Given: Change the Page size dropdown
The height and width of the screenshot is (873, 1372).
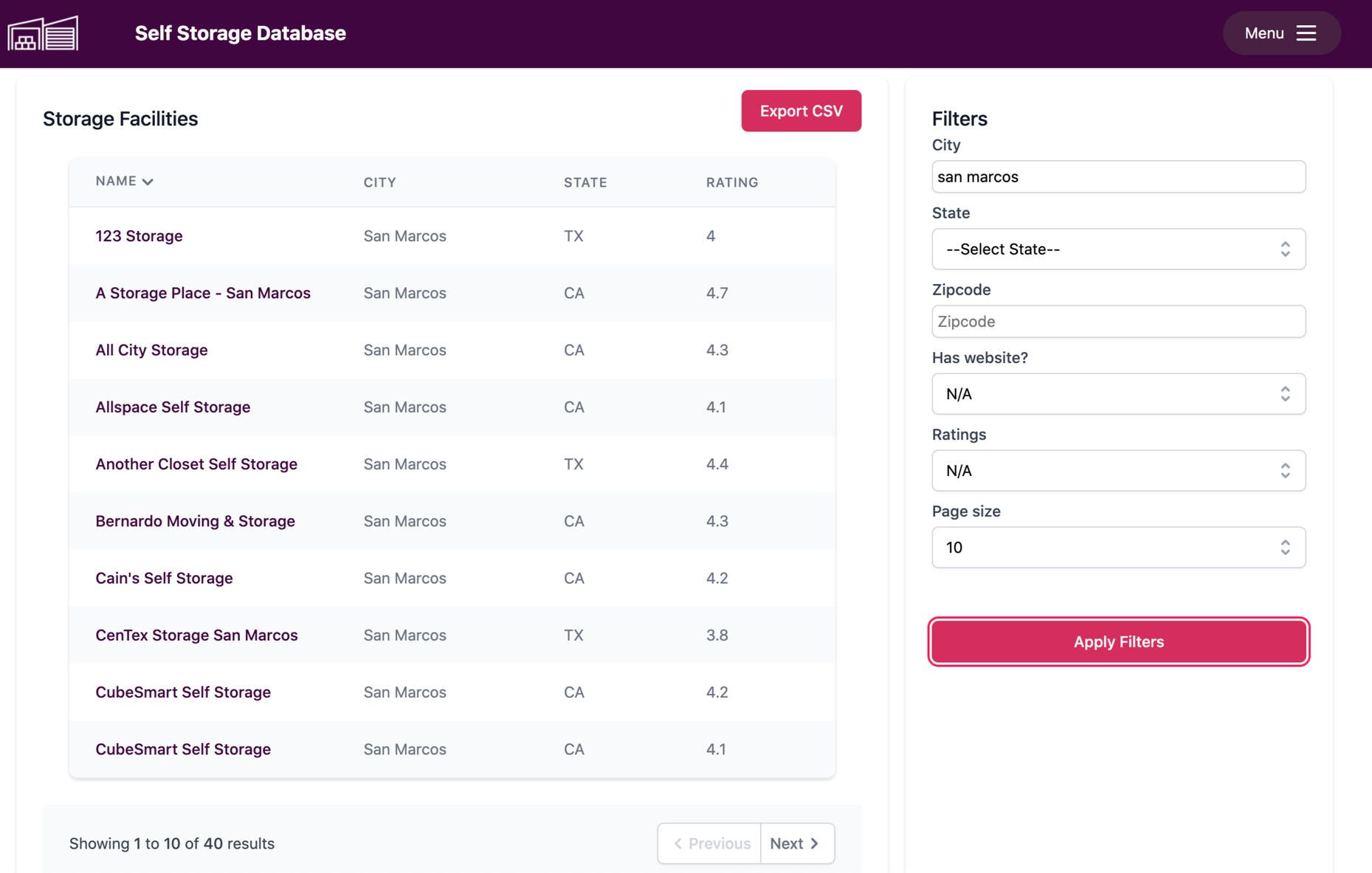Looking at the screenshot, I should point(1118,548).
